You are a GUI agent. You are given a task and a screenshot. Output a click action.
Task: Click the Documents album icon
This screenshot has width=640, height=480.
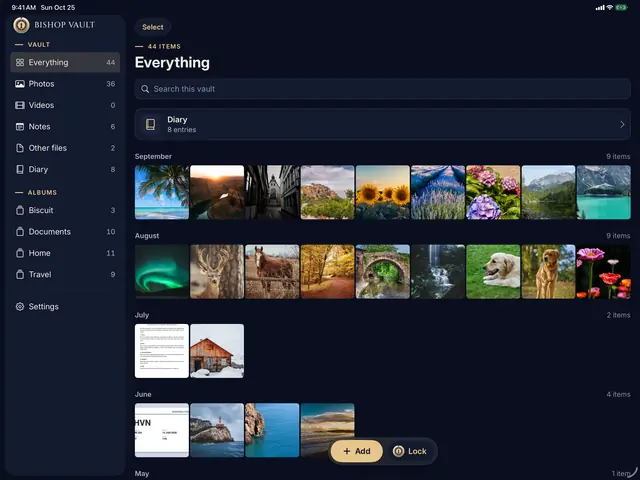[20, 231]
